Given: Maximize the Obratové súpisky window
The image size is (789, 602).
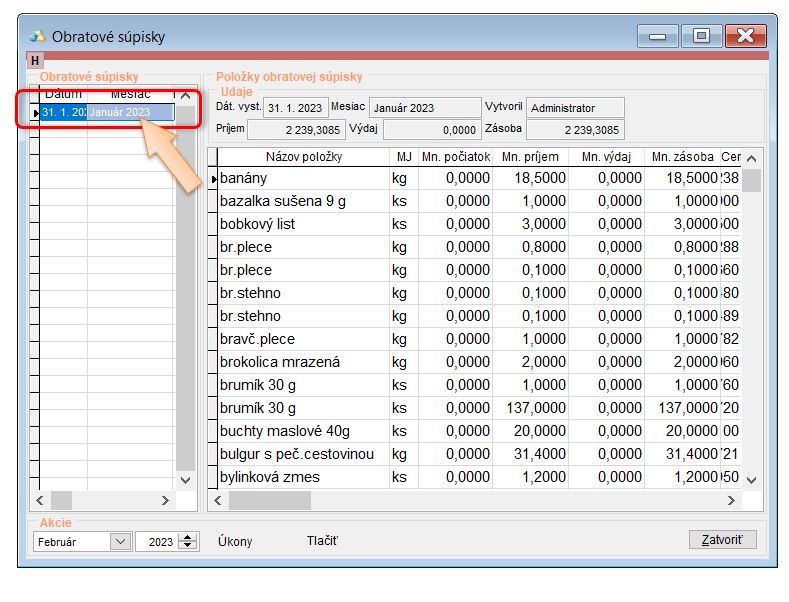Looking at the screenshot, I should pyautogui.click(x=701, y=36).
